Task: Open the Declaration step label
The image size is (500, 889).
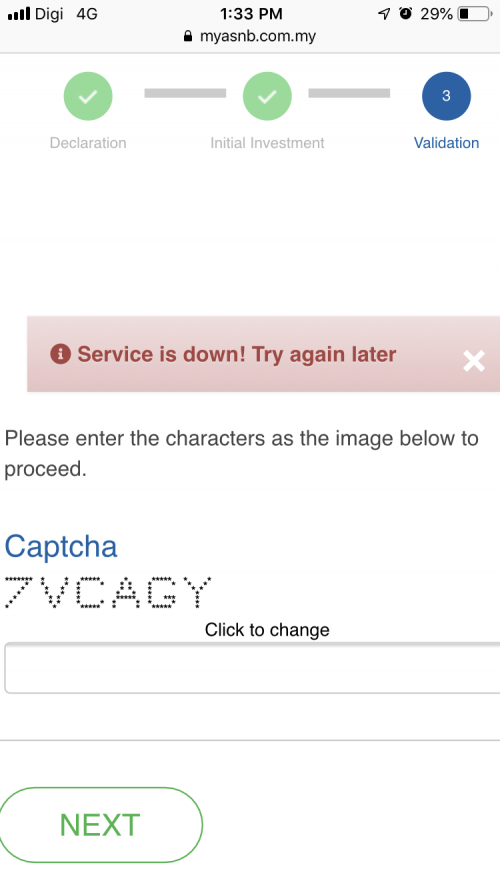Action: click(x=88, y=143)
